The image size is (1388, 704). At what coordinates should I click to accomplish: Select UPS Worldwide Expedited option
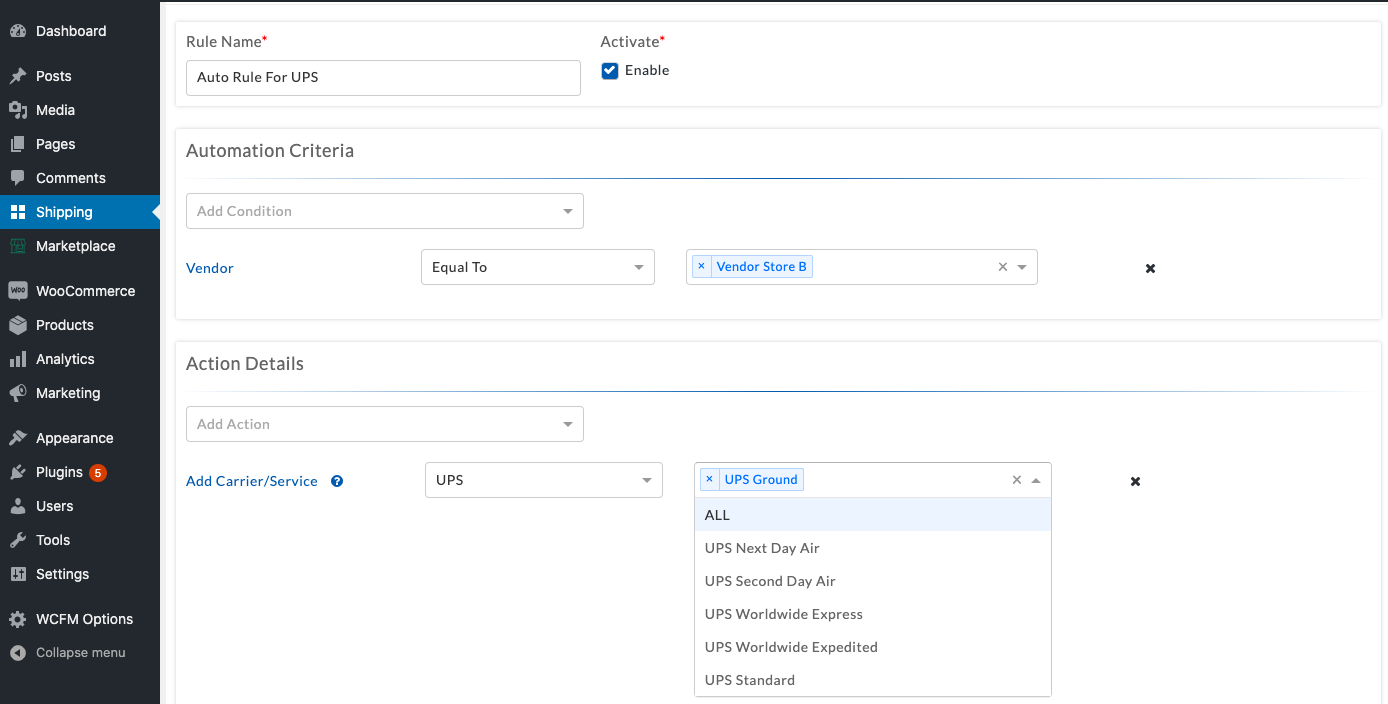tap(872, 647)
